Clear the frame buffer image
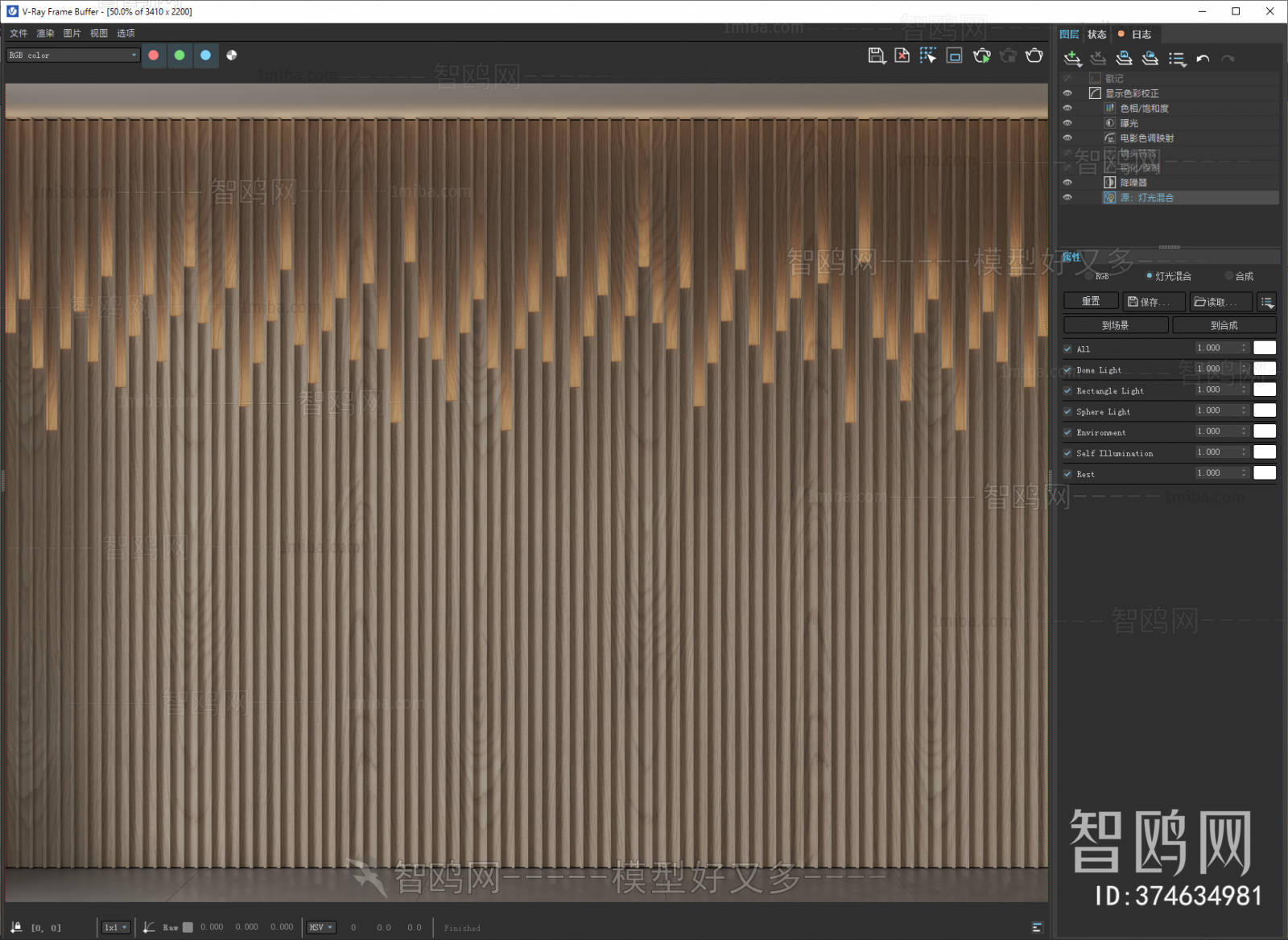The height and width of the screenshot is (940, 1288). pos(902,56)
